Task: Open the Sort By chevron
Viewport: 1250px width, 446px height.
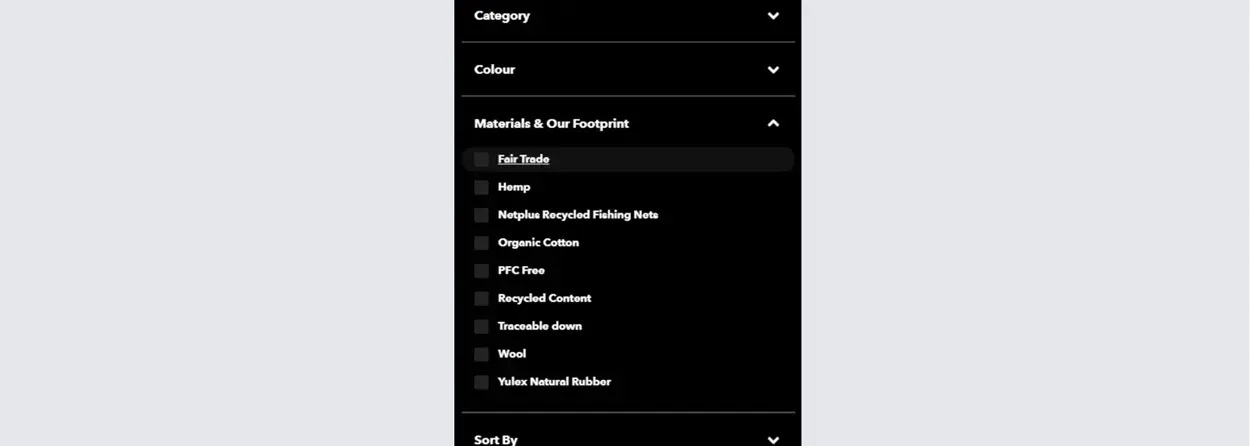Action: coord(773,440)
